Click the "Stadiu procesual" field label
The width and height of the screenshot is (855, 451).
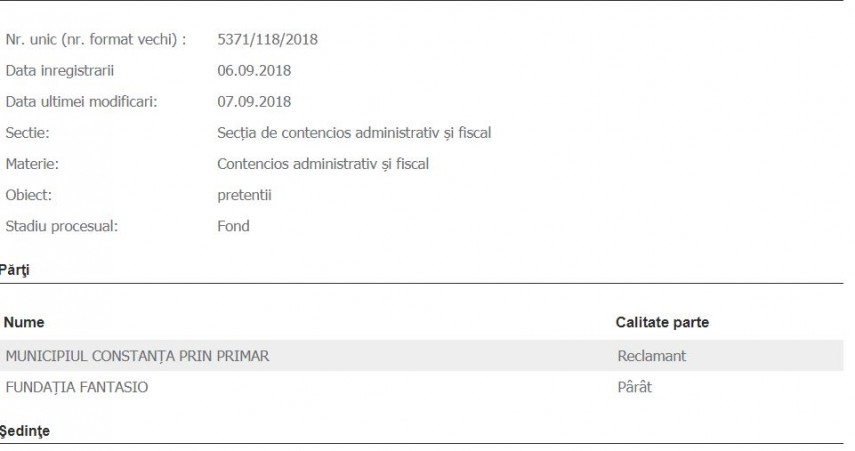tap(62, 226)
